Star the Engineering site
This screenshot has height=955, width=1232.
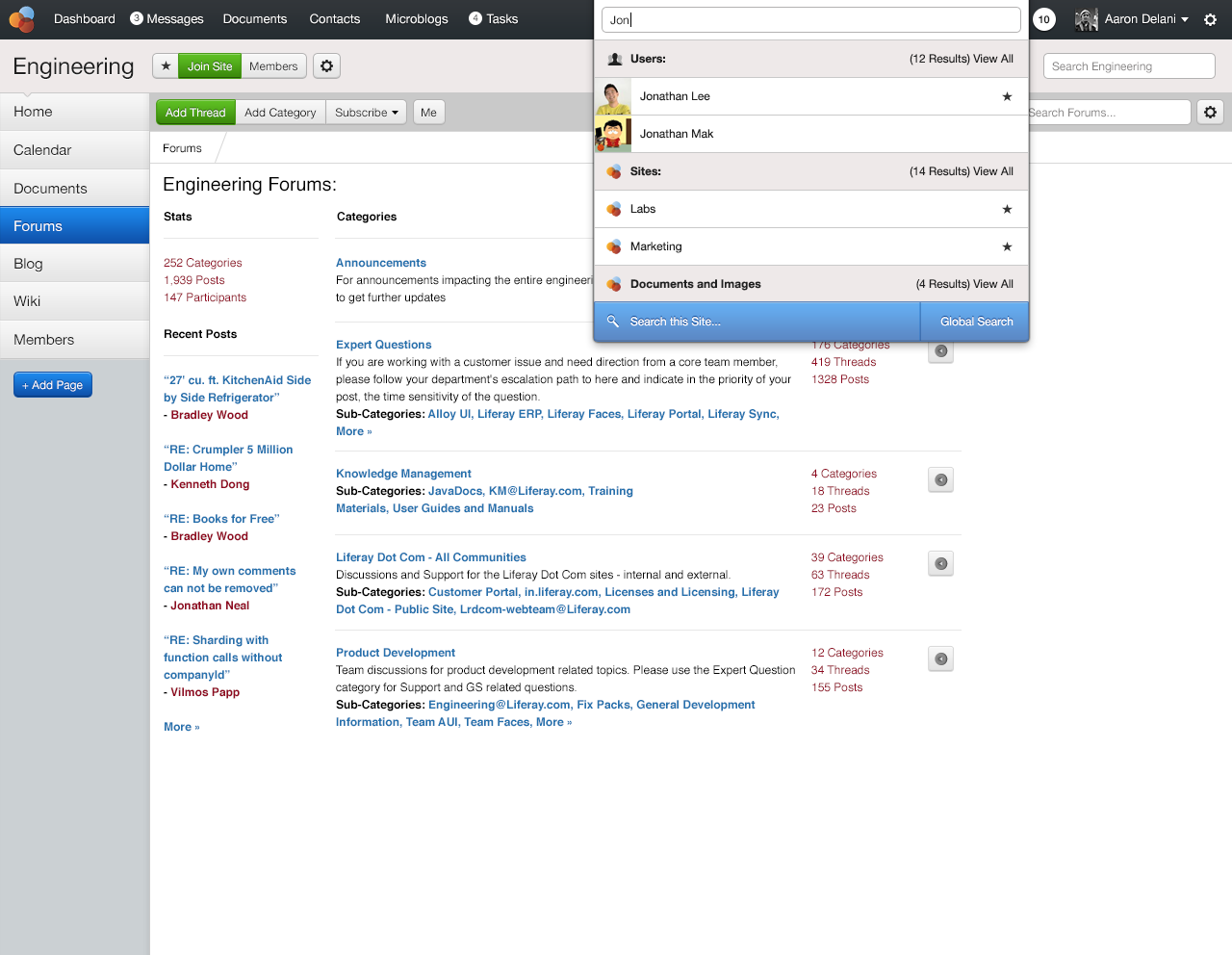coord(166,66)
